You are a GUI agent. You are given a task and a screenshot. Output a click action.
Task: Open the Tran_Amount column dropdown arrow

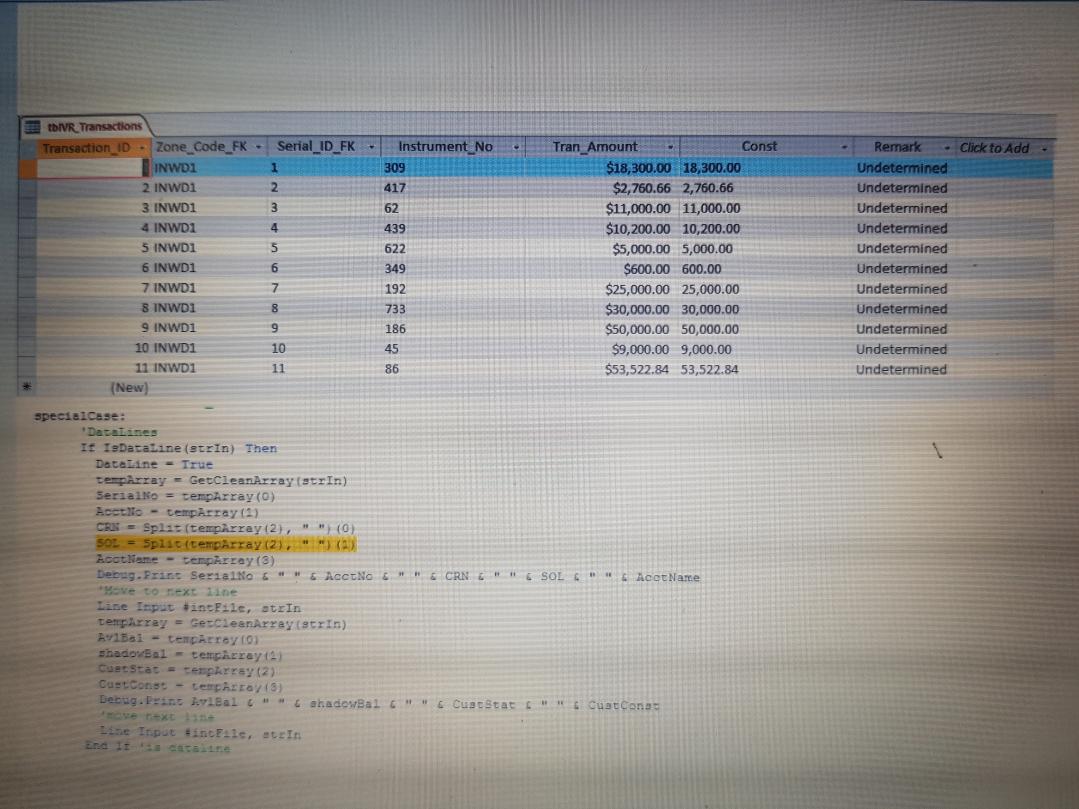pos(670,147)
